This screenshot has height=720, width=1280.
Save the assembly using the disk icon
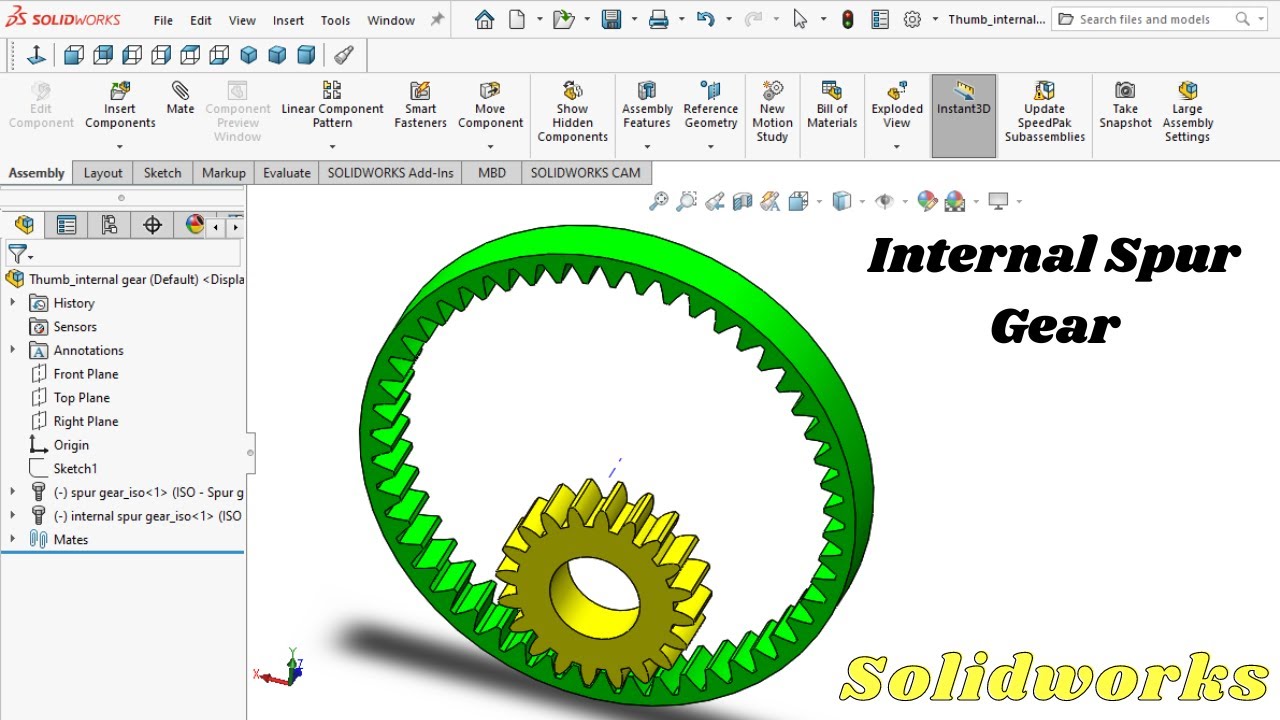tap(611, 19)
